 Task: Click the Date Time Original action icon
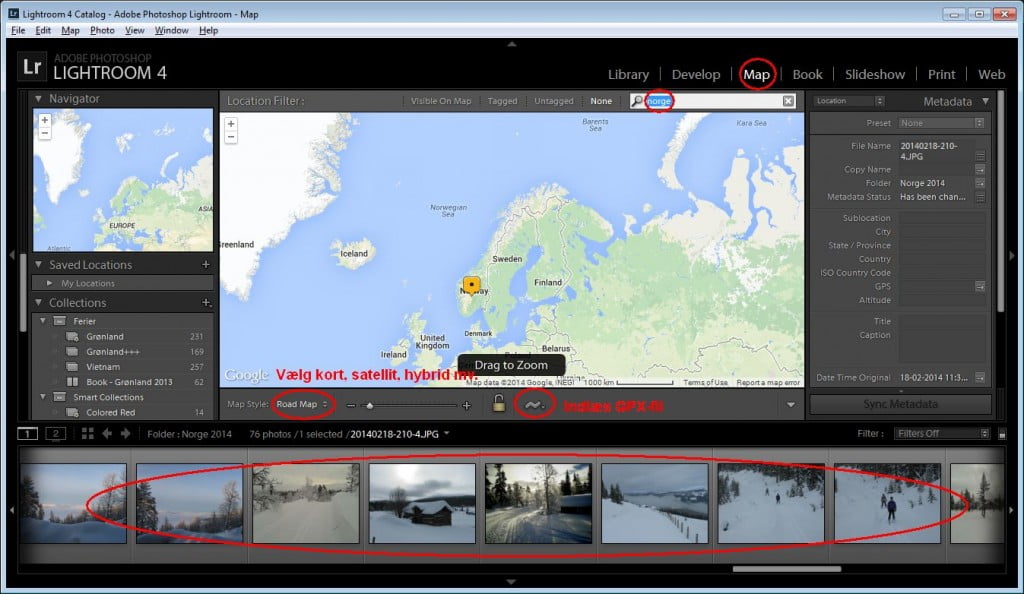click(x=980, y=377)
